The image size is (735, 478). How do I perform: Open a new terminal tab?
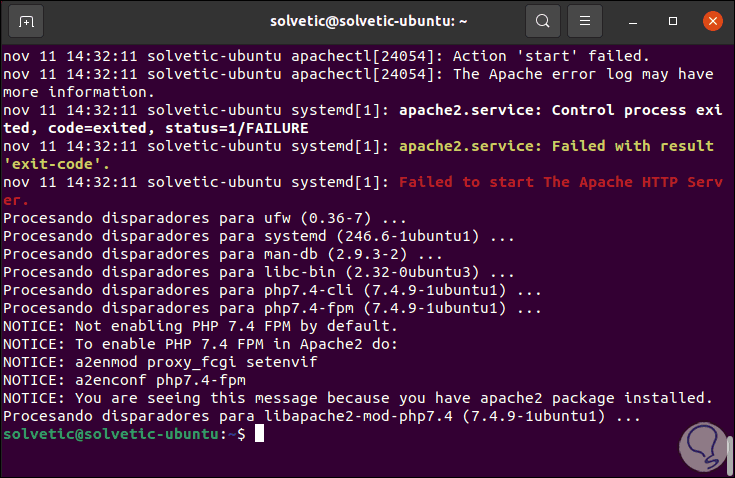pyautogui.click(x=25, y=20)
